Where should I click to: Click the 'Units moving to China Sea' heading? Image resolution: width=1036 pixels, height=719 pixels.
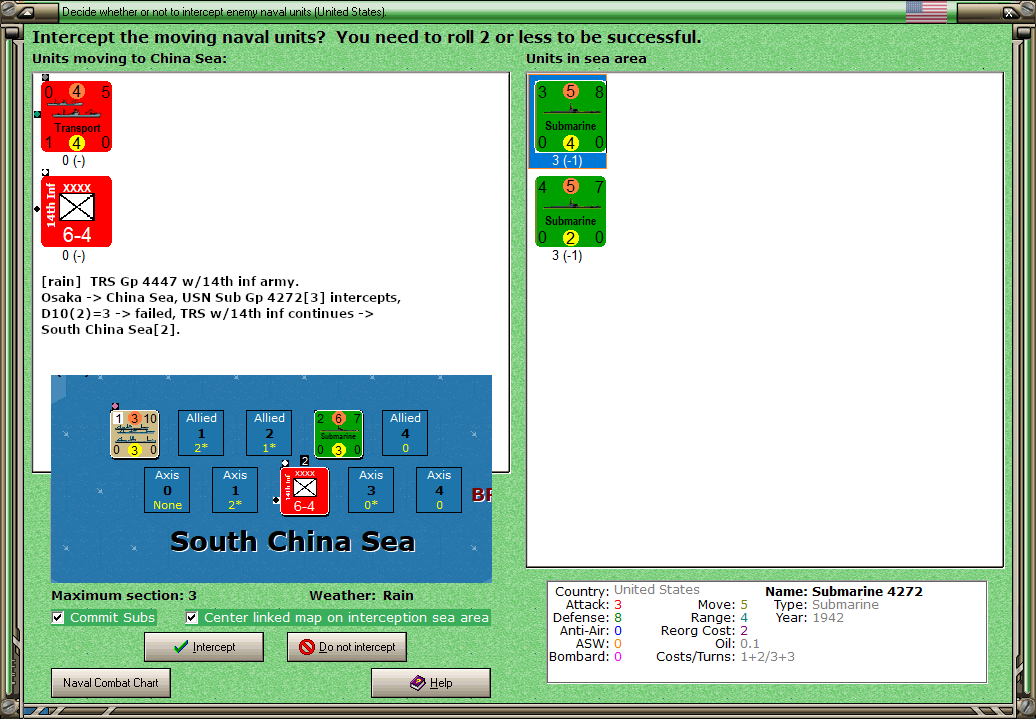point(130,59)
